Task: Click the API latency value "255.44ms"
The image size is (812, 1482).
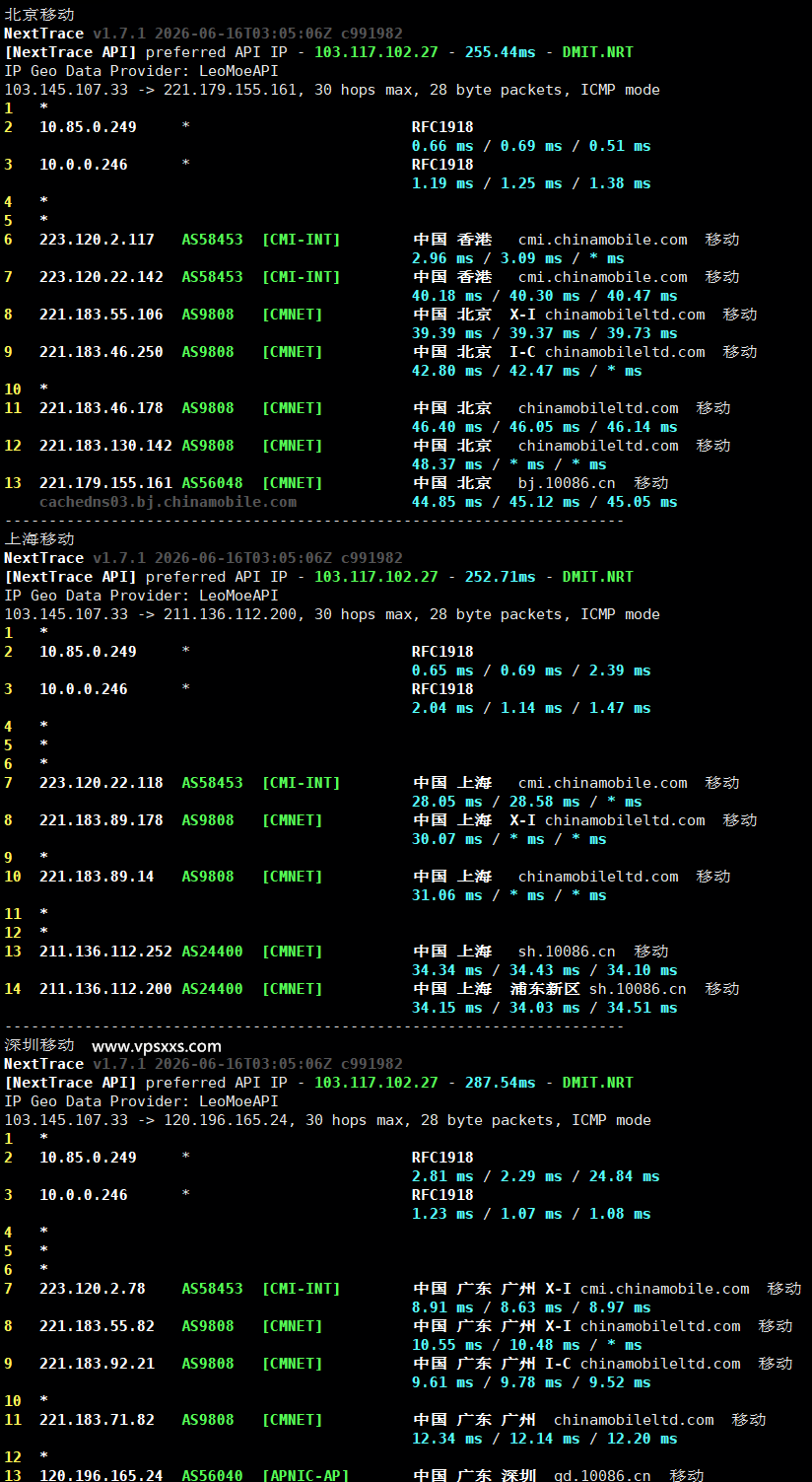Action: pyautogui.click(x=500, y=52)
